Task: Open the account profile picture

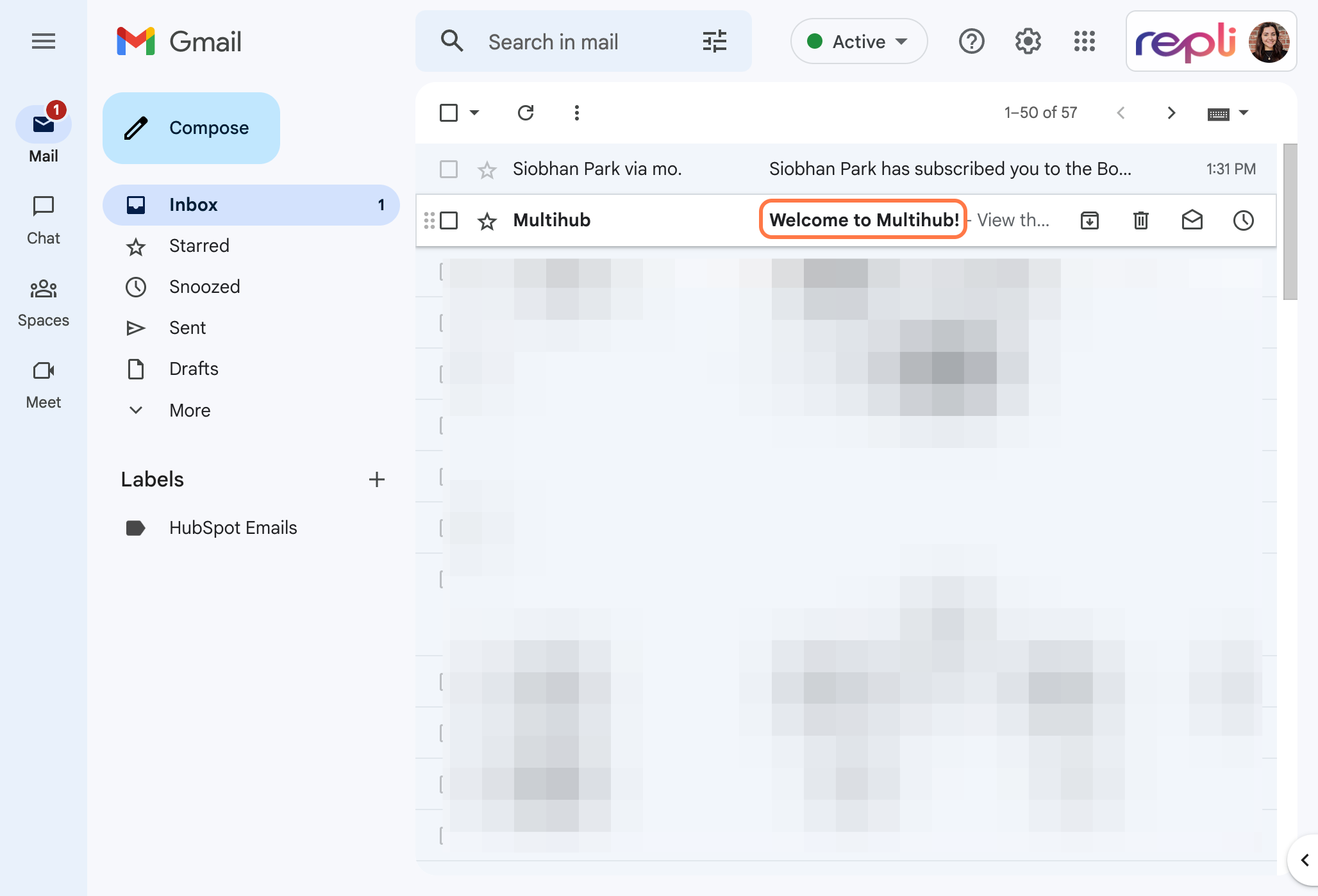Action: point(1269,42)
